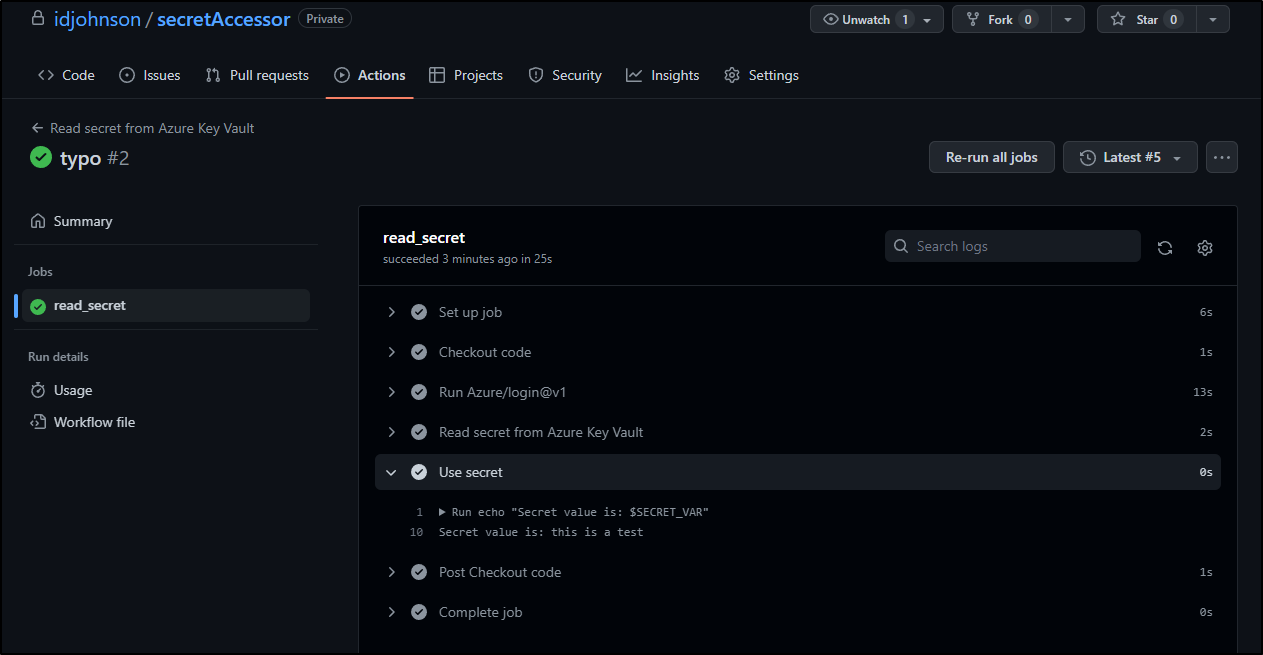Open the secretAccessor repository link
The width and height of the screenshot is (1263, 655).
224,19
